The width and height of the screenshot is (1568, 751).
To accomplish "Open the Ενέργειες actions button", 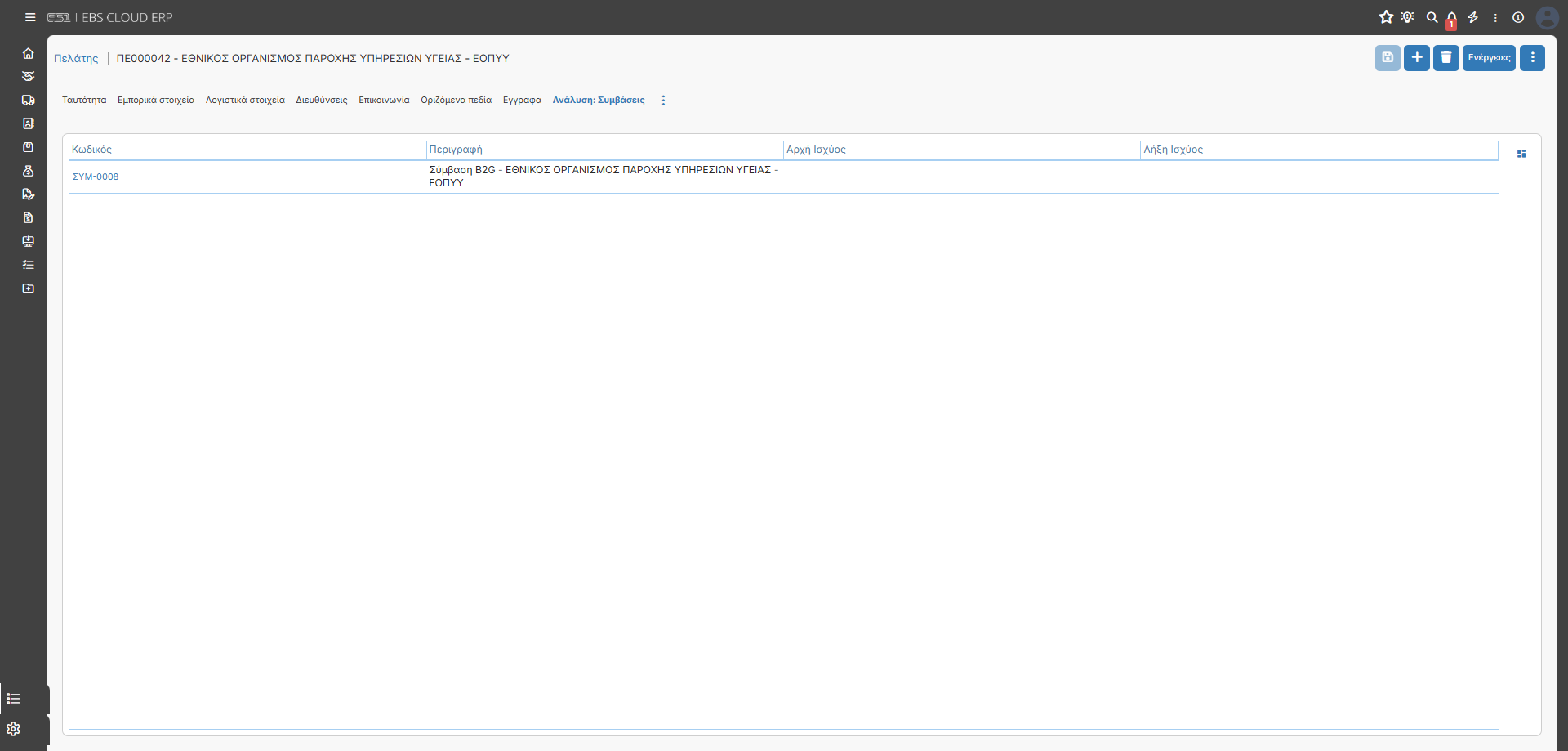I will pos(1489,57).
